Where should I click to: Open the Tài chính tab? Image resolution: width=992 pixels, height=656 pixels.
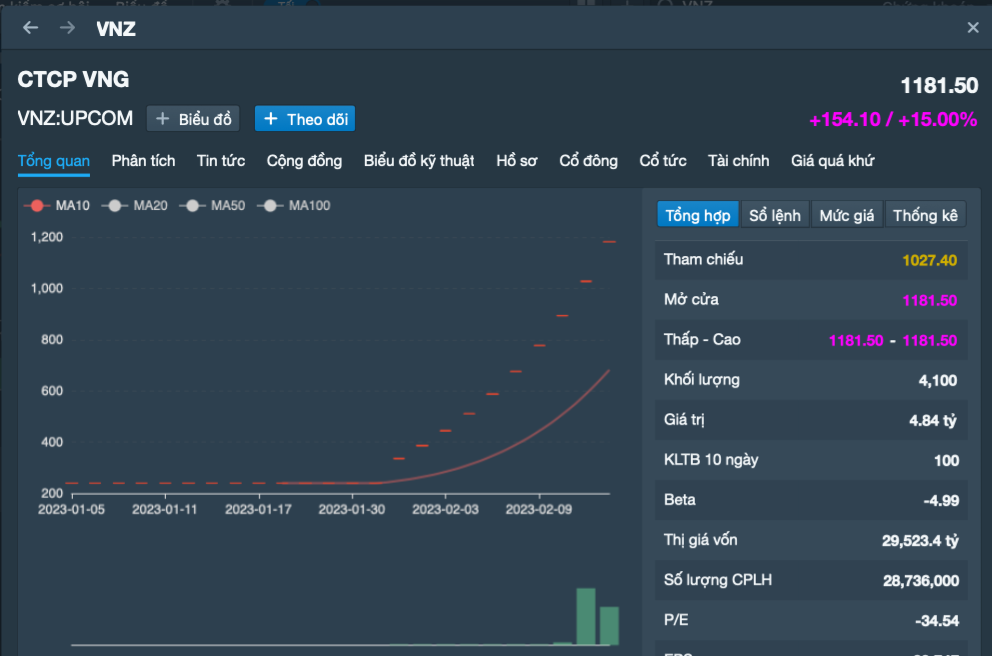point(739,161)
